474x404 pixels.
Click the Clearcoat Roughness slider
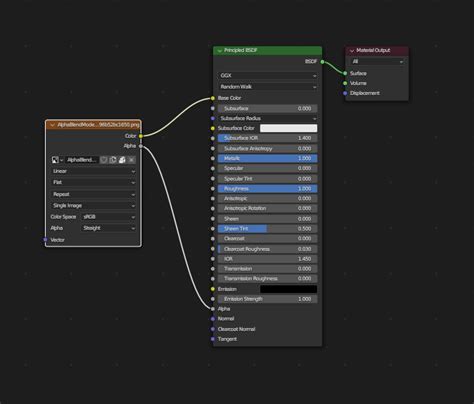pos(268,249)
